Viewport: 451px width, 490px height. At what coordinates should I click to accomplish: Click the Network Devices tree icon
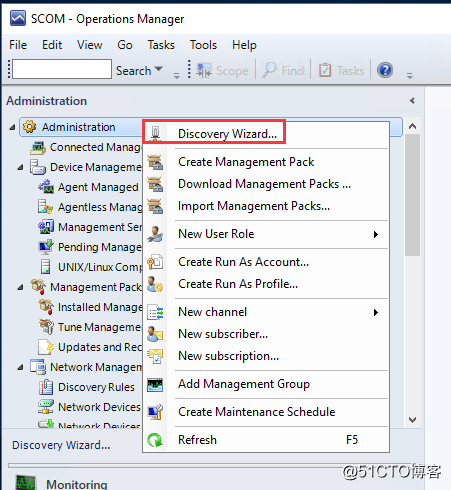coord(46,407)
